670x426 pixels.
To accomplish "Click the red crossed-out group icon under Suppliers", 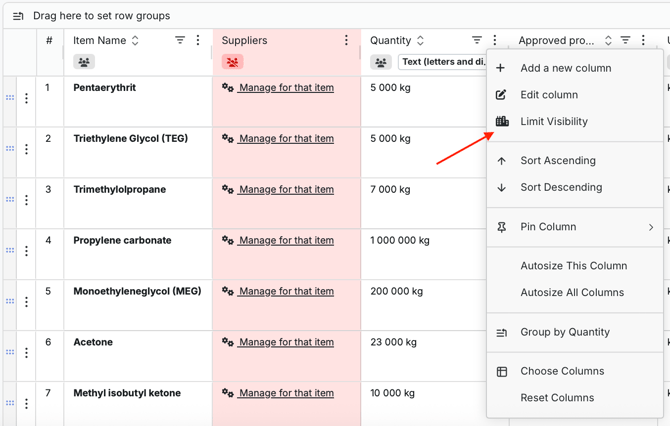I will point(232,62).
